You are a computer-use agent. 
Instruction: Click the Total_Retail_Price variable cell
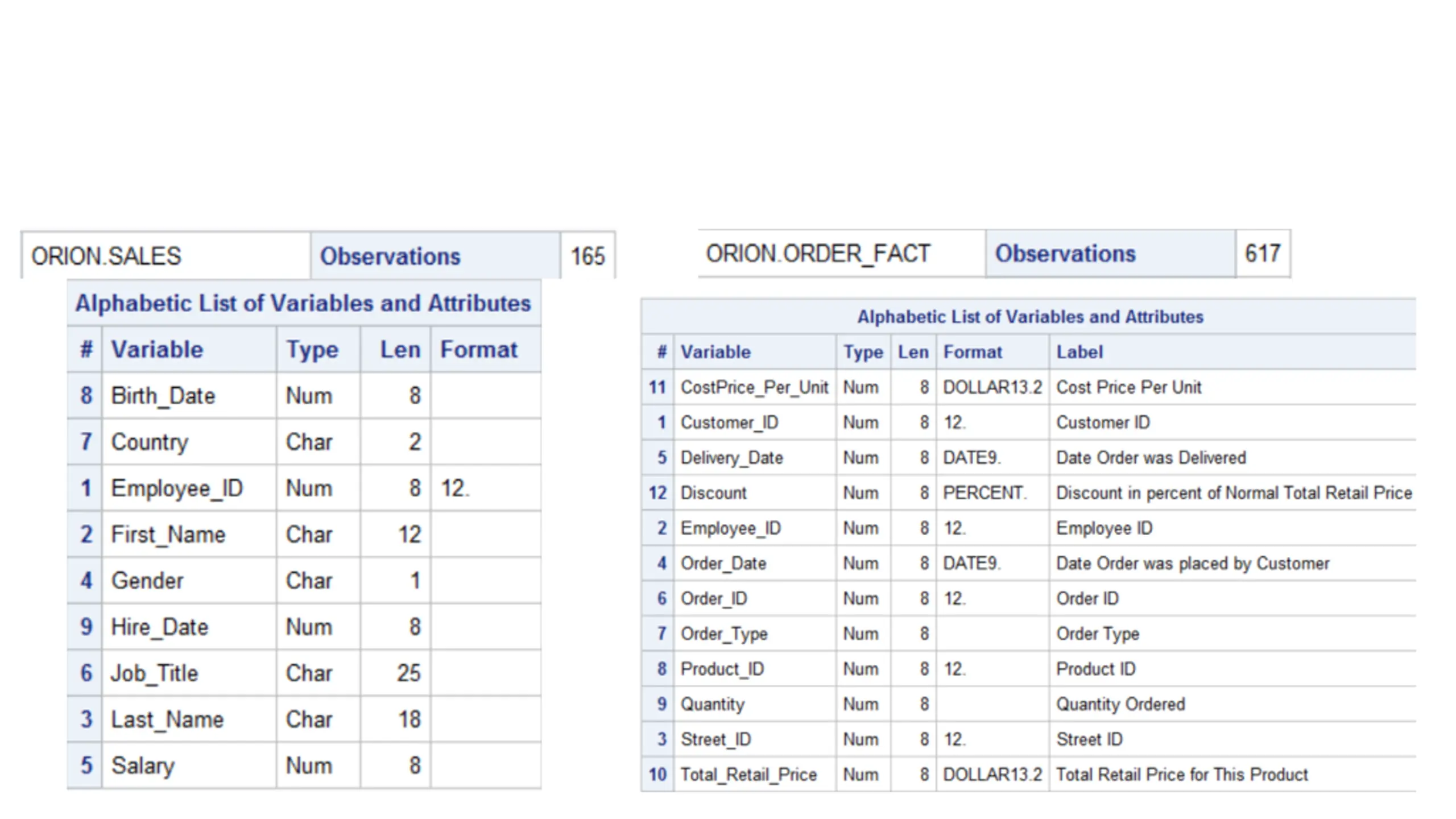[x=755, y=774]
